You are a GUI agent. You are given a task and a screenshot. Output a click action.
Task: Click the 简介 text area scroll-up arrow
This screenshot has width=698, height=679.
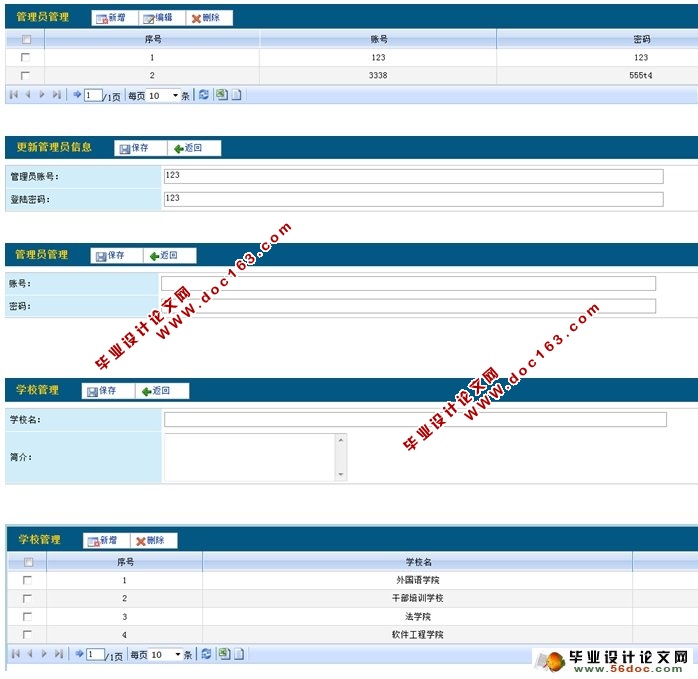[341, 440]
